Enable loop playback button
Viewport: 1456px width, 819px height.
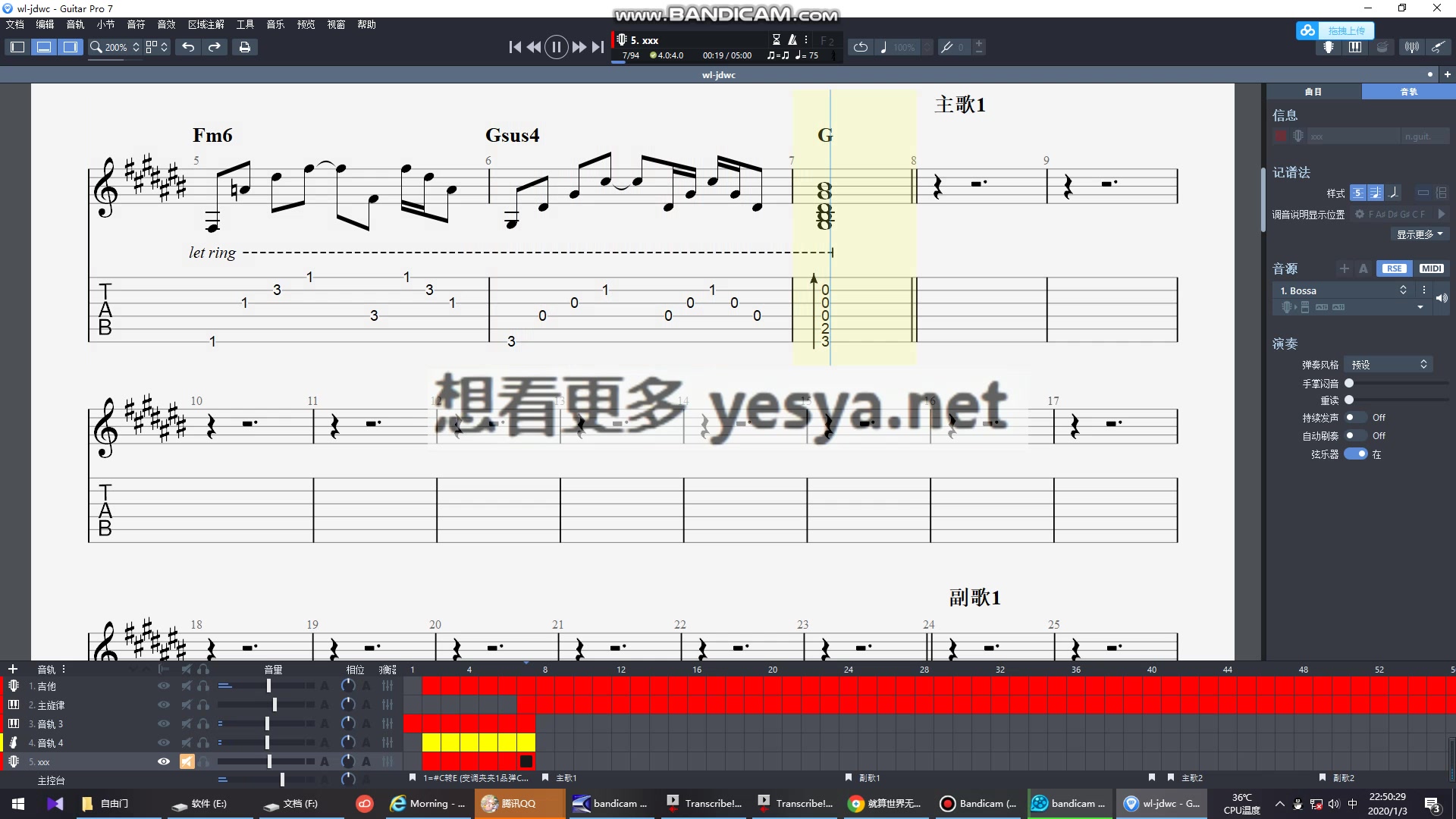click(860, 47)
